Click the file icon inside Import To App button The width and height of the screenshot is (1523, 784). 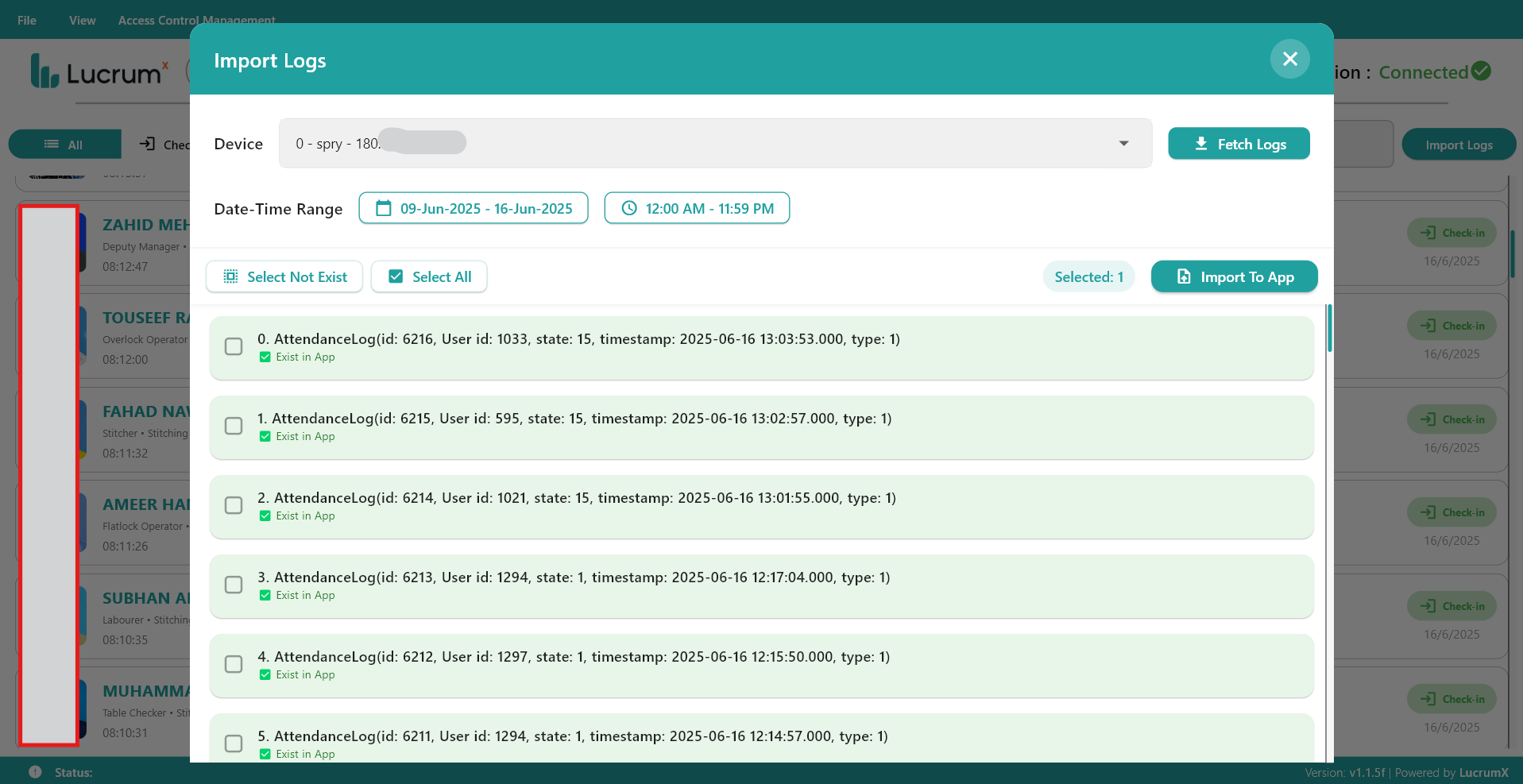(x=1183, y=276)
